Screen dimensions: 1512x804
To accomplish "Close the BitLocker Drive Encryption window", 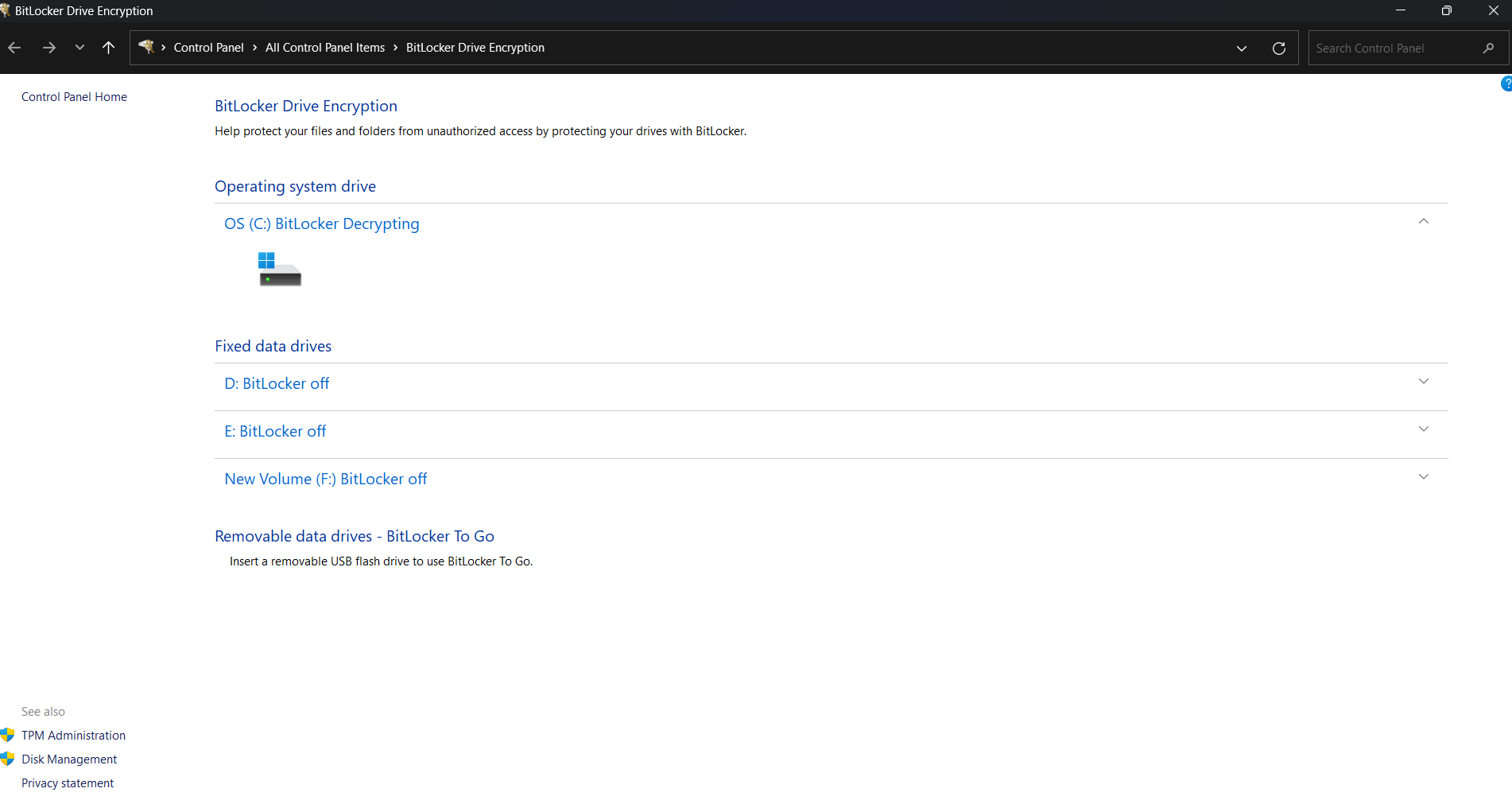I will point(1493,10).
